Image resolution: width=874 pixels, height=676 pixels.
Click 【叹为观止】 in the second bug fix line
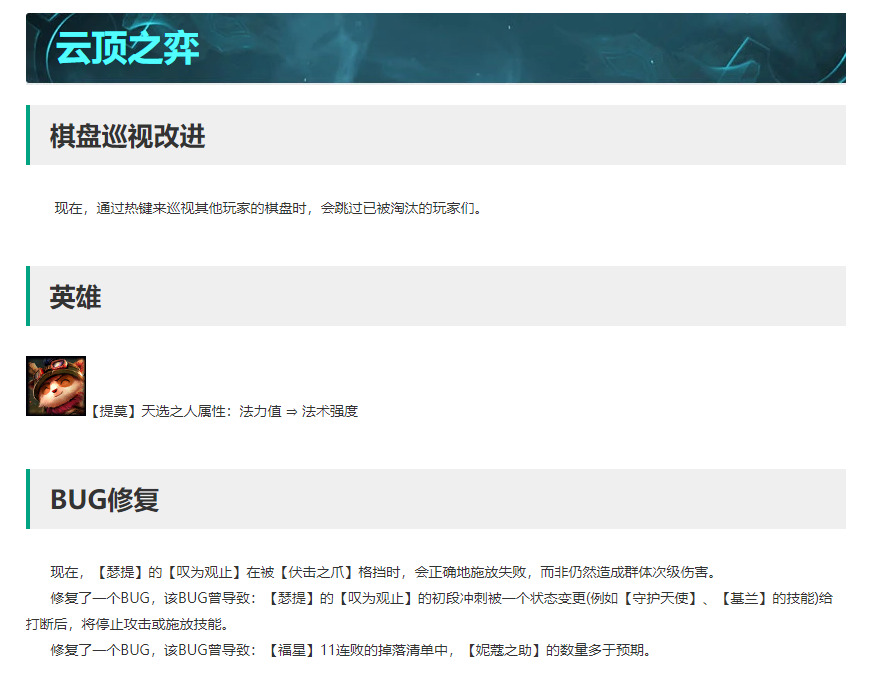point(375,599)
